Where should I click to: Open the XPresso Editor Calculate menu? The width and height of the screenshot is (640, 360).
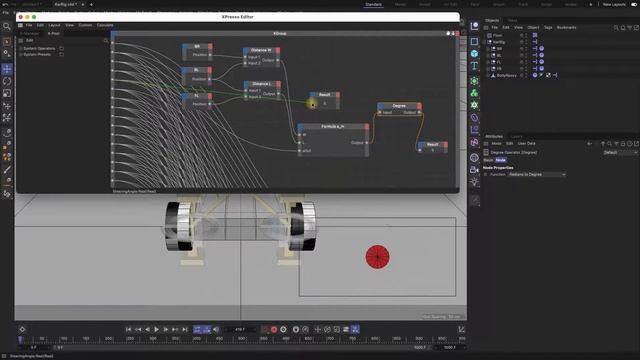point(105,25)
